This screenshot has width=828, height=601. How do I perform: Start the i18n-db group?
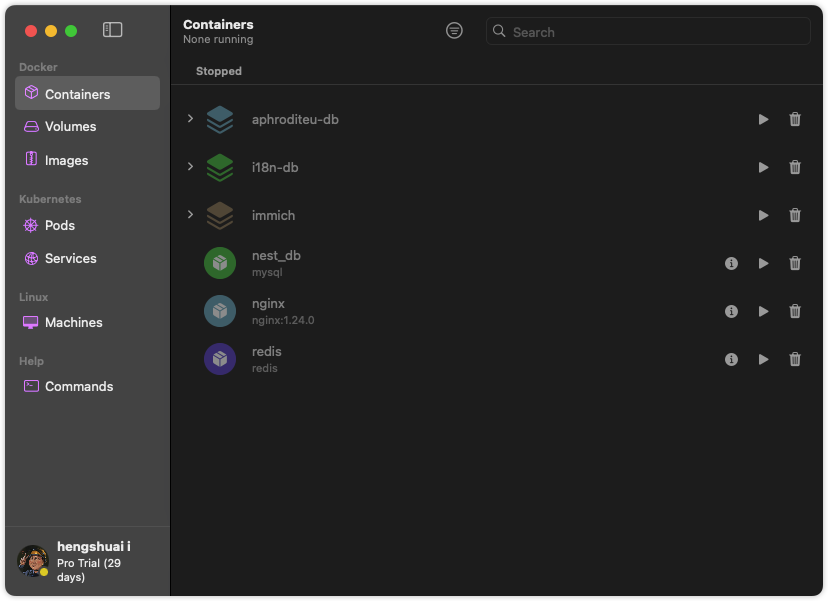coord(763,167)
